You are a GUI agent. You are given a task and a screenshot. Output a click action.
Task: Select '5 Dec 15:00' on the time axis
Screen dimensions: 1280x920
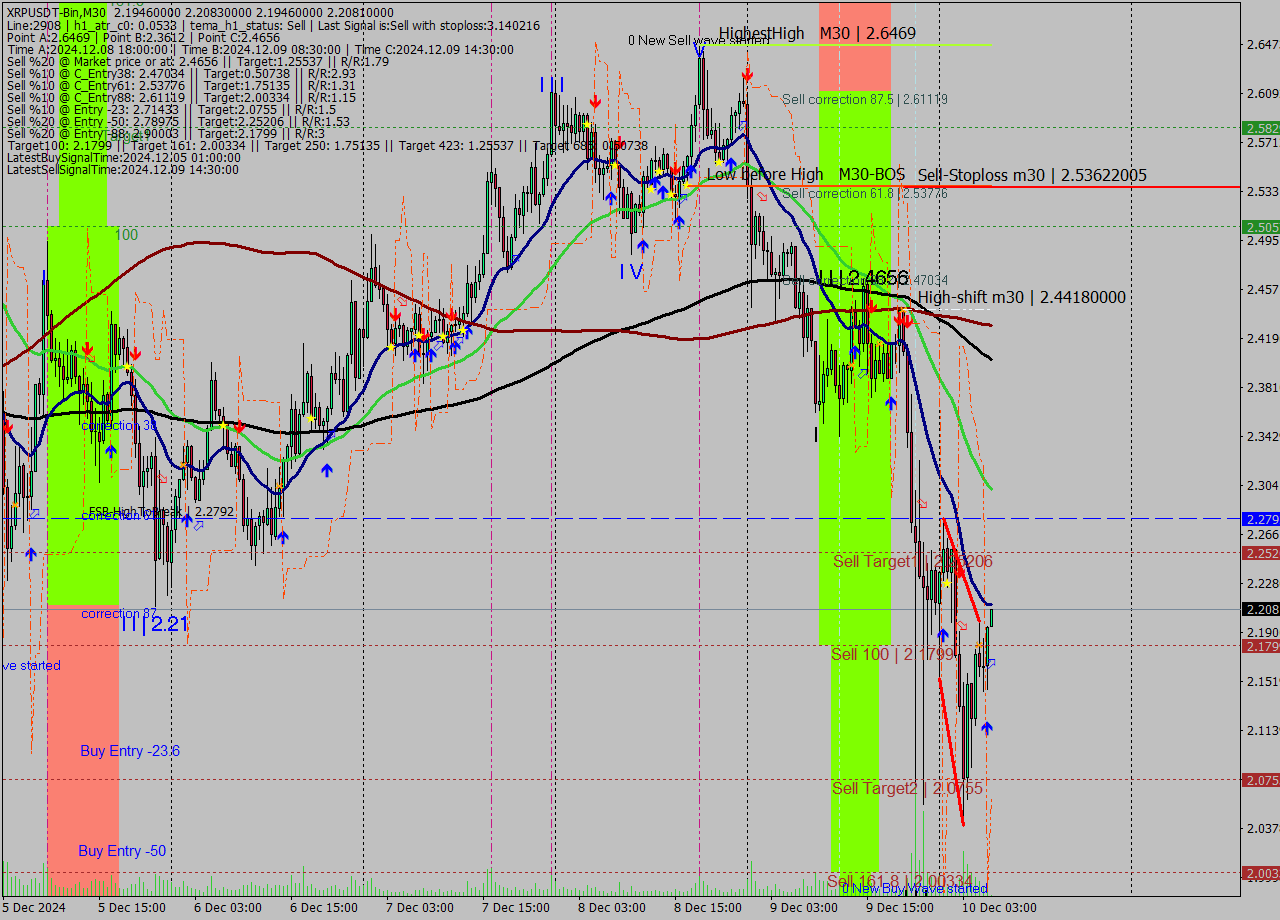pyautogui.click(x=132, y=907)
